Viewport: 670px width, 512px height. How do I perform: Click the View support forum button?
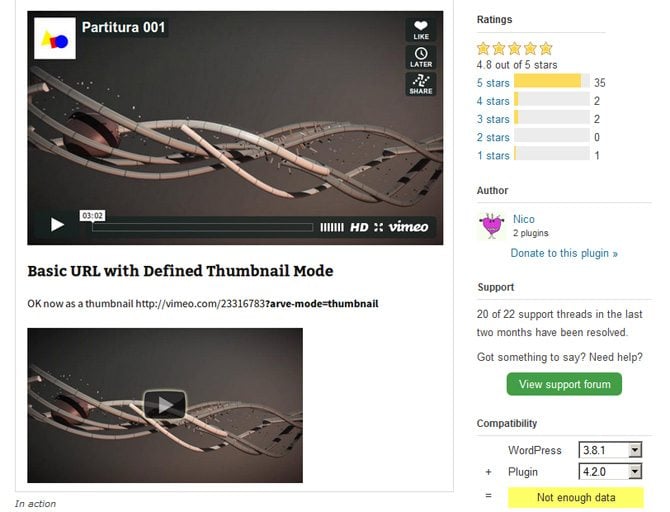pos(564,384)
